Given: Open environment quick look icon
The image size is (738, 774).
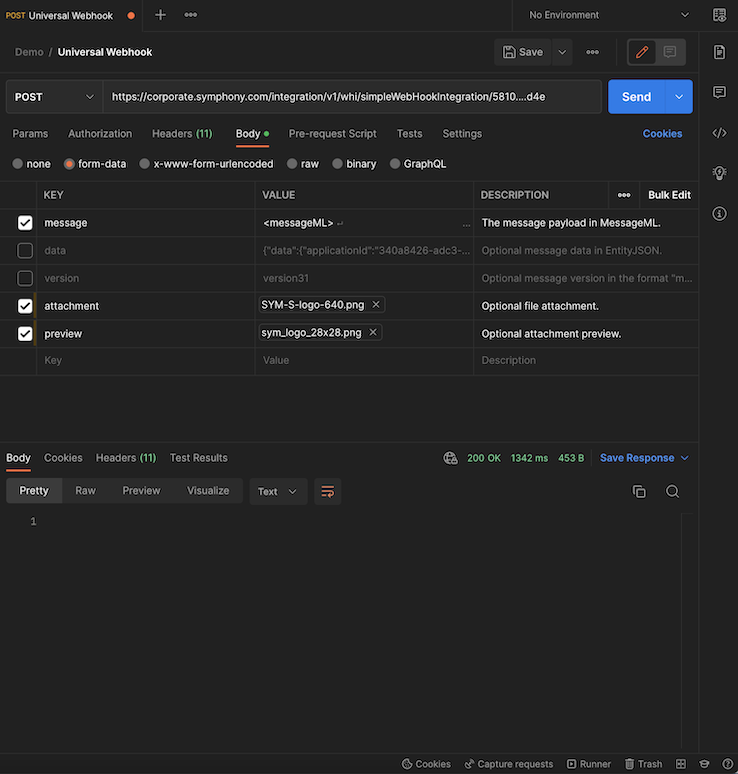Looking at the screenshot, I should (x=719, y=15).
